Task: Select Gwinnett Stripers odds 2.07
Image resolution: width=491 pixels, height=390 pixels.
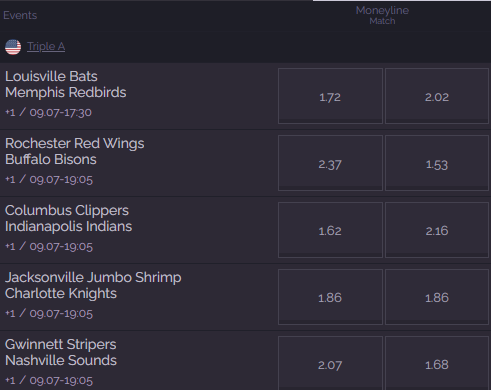Action: (330, 363)
